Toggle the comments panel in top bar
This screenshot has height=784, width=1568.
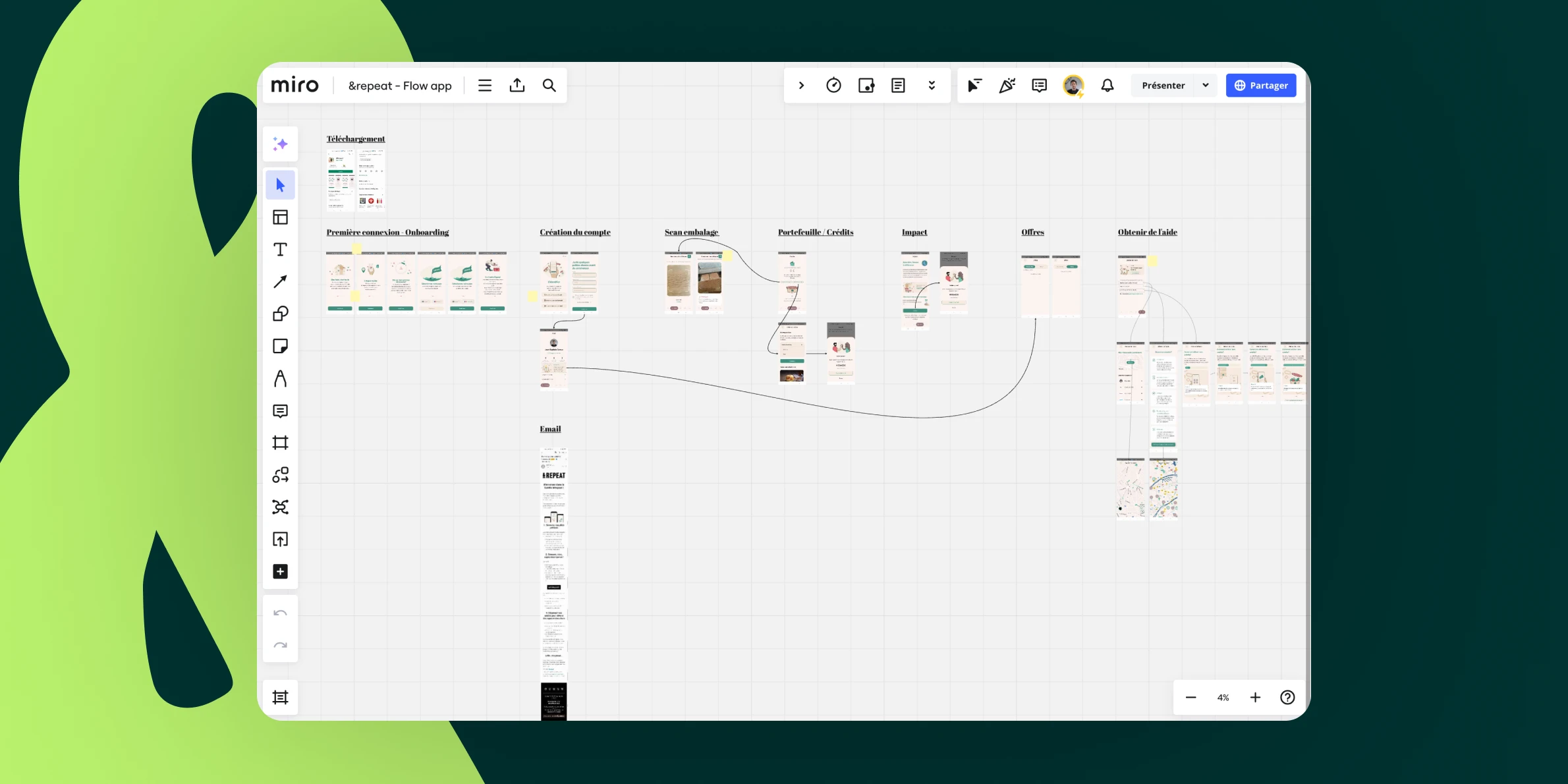(1039, 86)
